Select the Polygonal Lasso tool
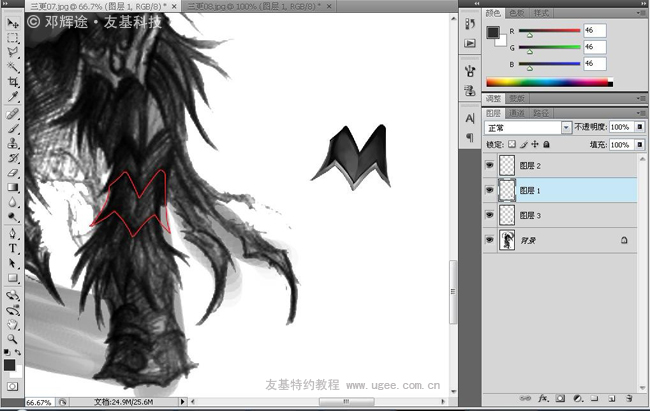The width and height of the screenshot is (650, 411). click(x=12, y=52)
